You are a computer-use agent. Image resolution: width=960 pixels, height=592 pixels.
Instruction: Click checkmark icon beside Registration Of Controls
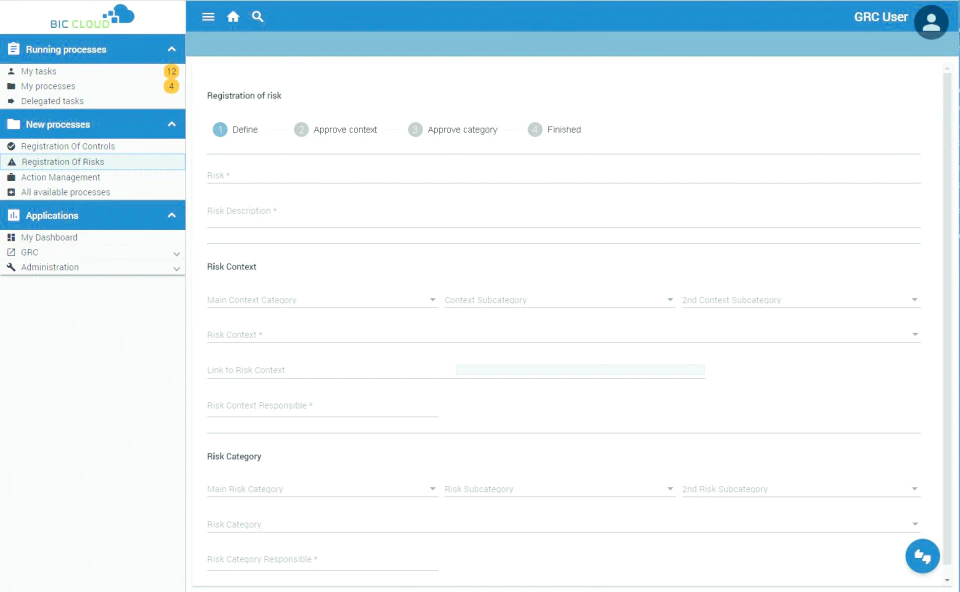click(x=11, y=146)
